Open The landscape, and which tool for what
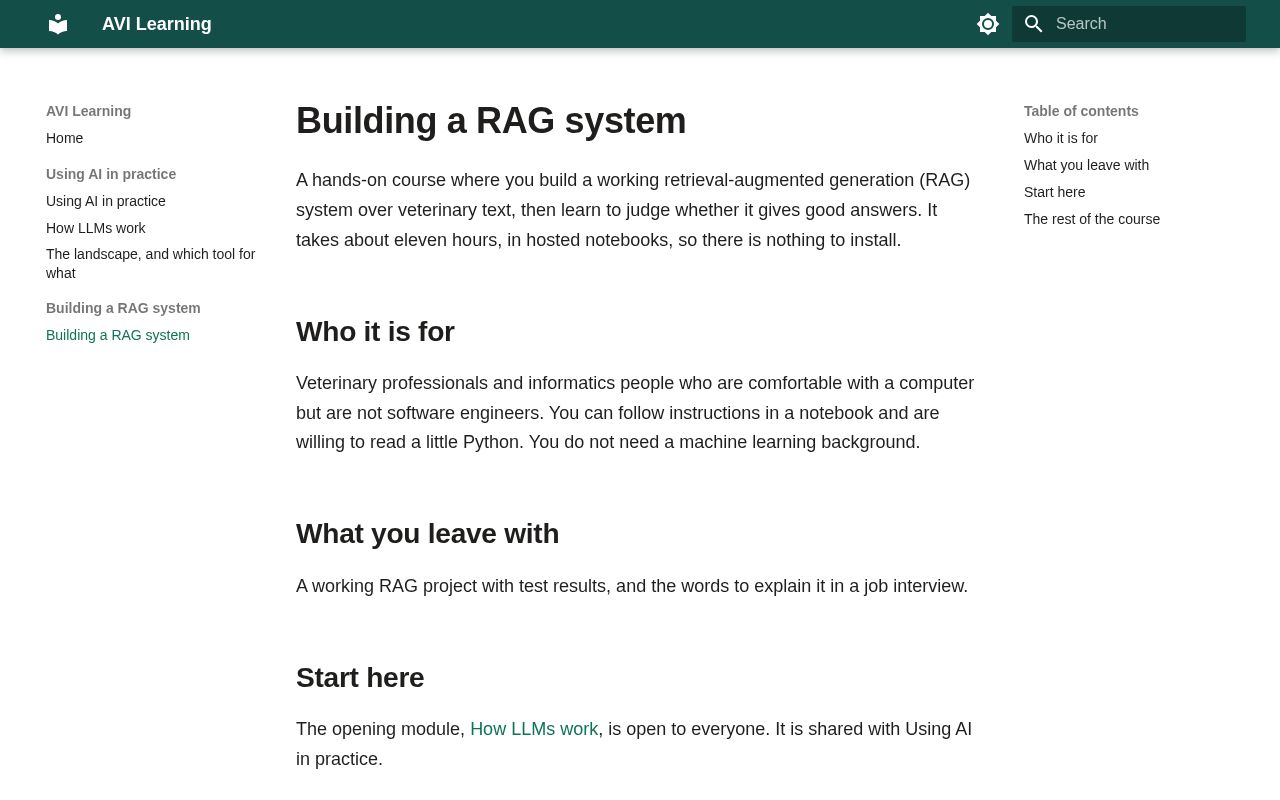Screen dimensions: 1280x800 (151, 264)
